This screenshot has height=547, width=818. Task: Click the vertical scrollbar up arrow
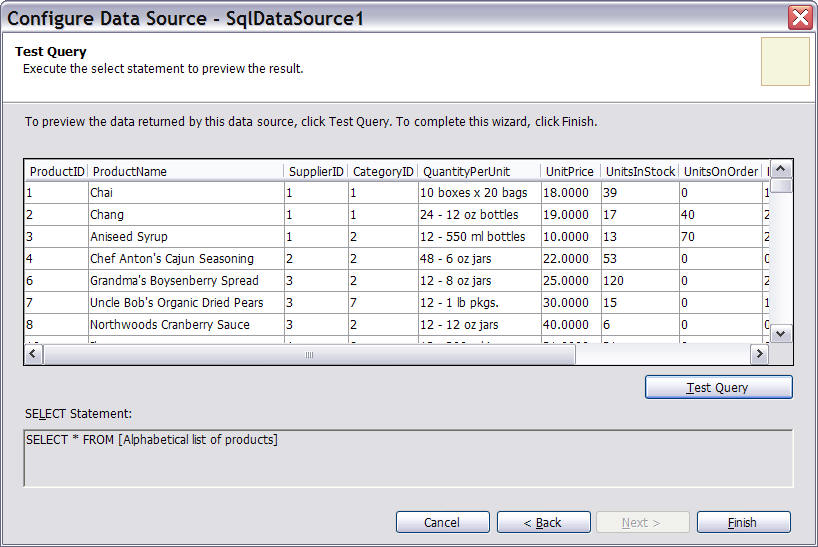pyautogui.click(x=781, y=169)
